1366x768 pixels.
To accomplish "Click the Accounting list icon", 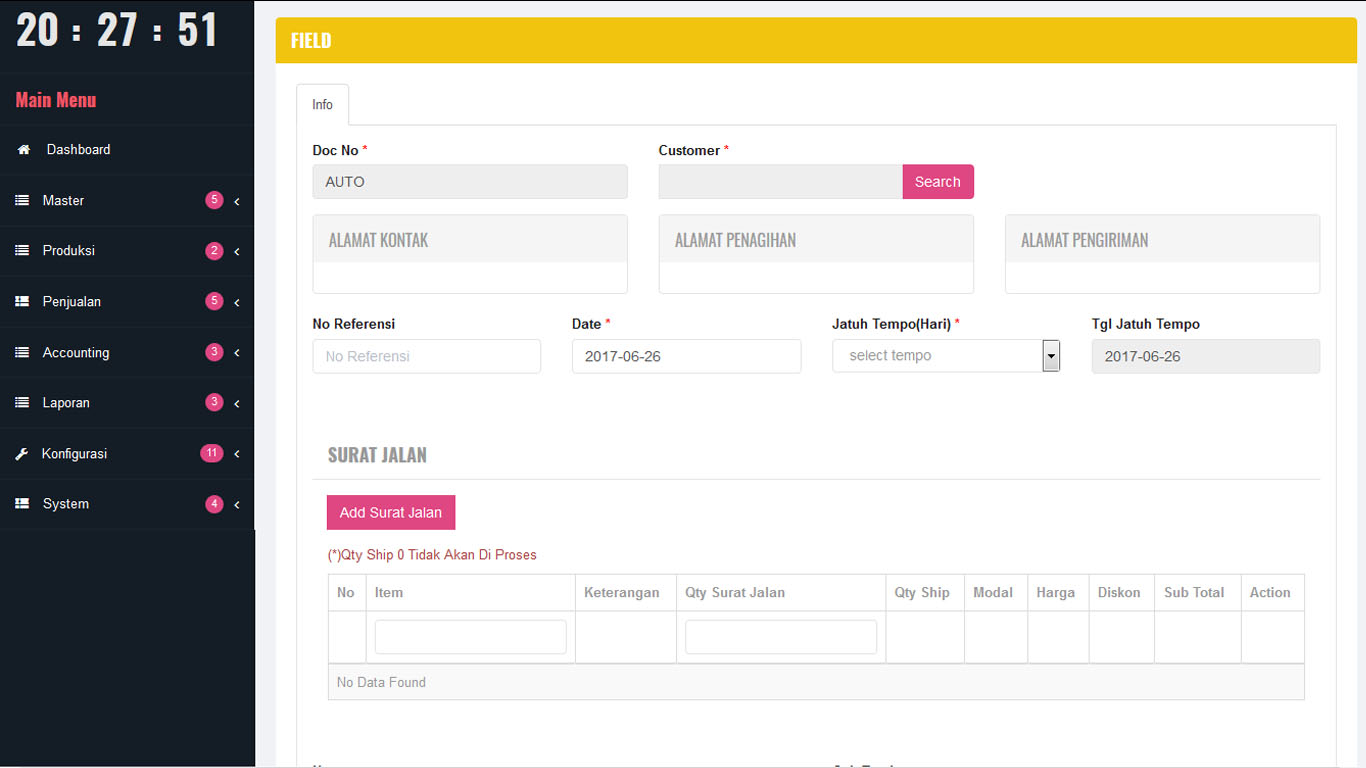I will (x=22, y=353).
